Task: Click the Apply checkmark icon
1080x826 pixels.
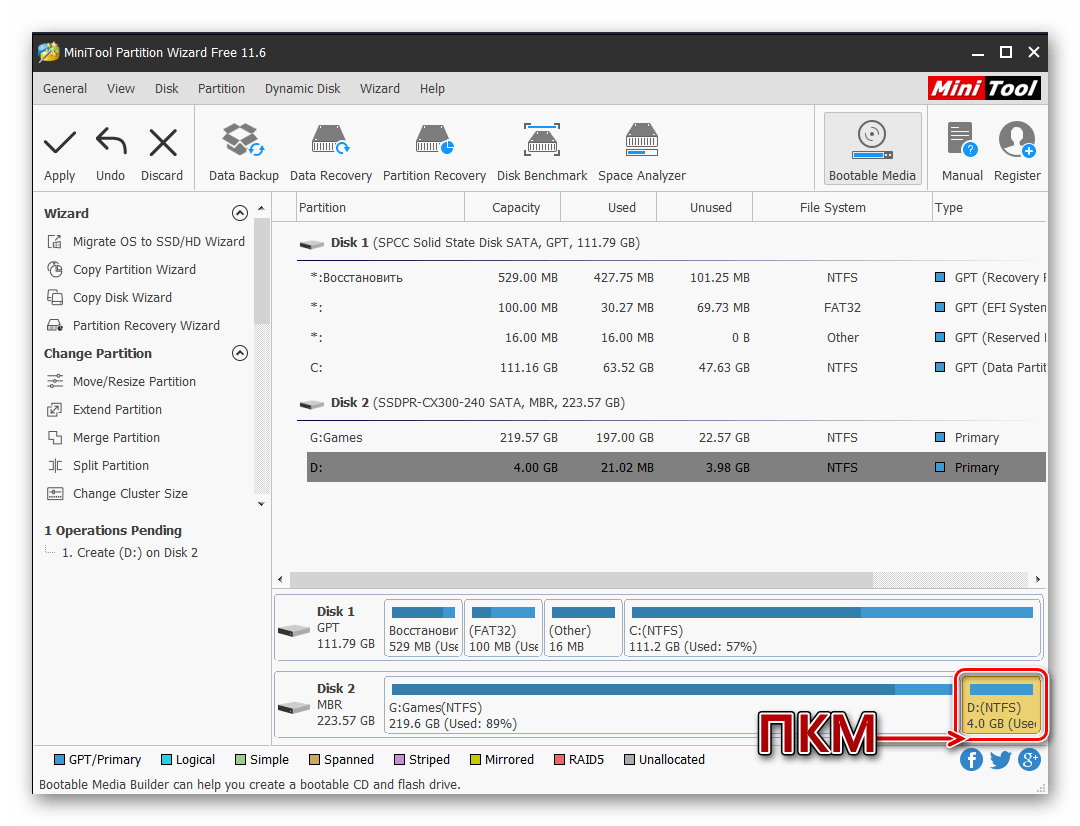Action: pyautogui.click(x=60, y=143)
